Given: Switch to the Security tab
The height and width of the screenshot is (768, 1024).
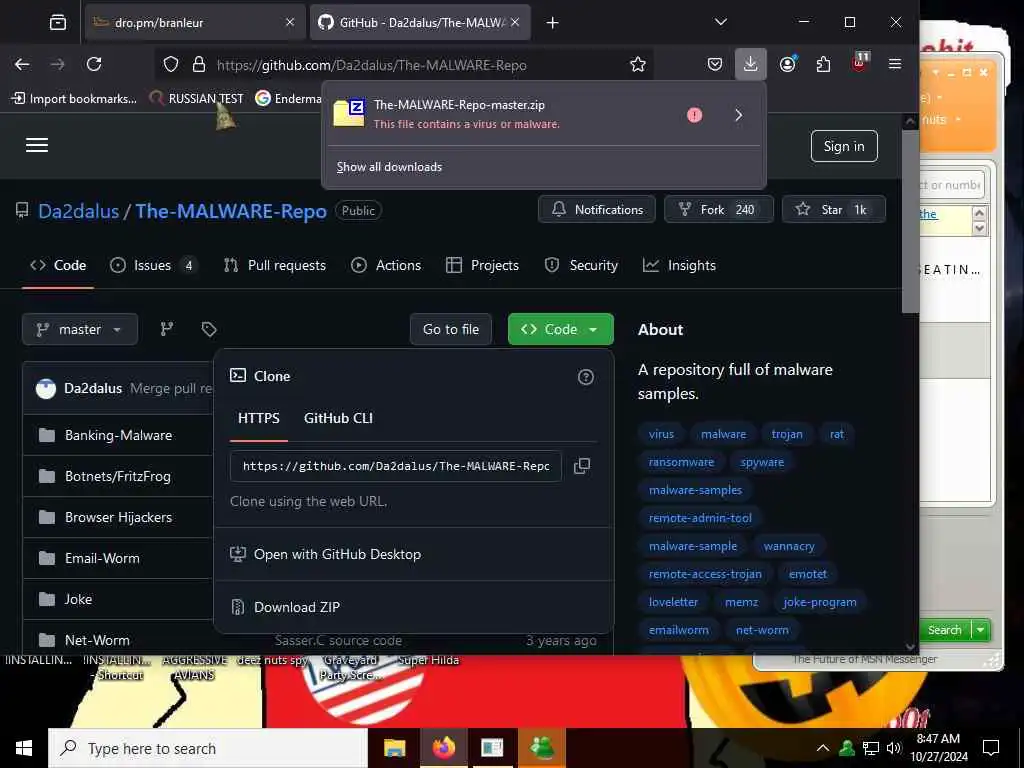Looking at the screenshot, I should tap(581, 265).
